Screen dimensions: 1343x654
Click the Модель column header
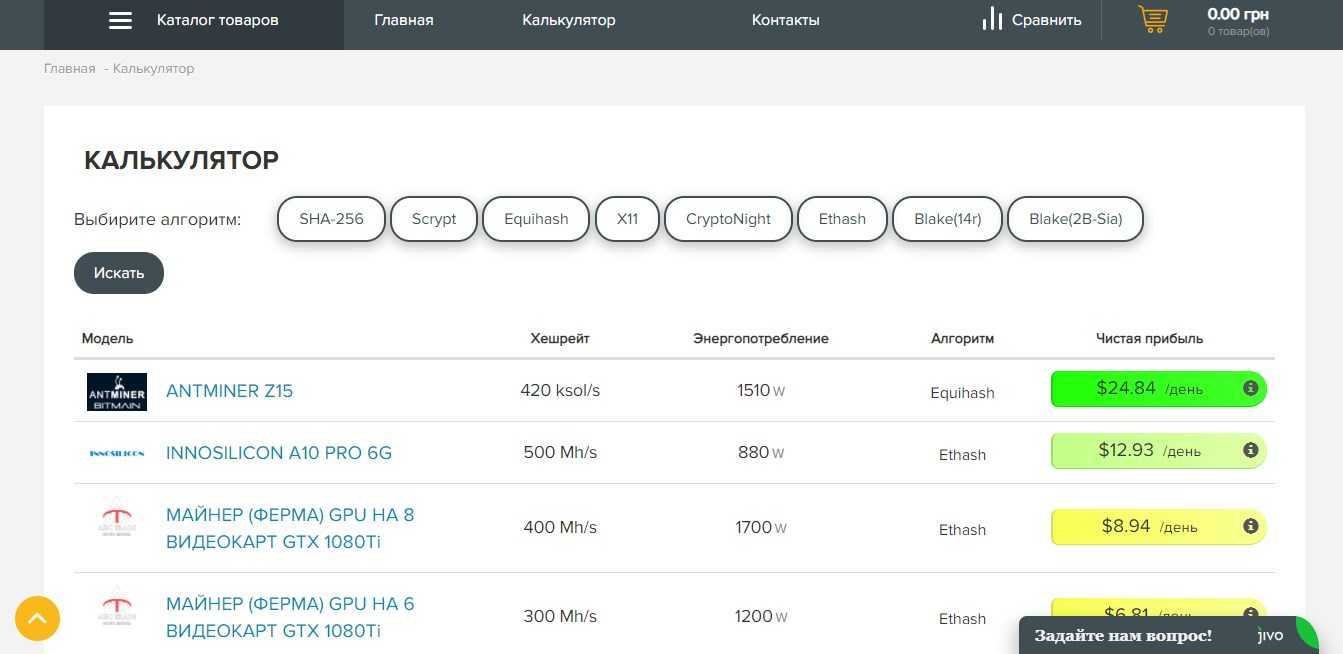click(x=107, y=338)
